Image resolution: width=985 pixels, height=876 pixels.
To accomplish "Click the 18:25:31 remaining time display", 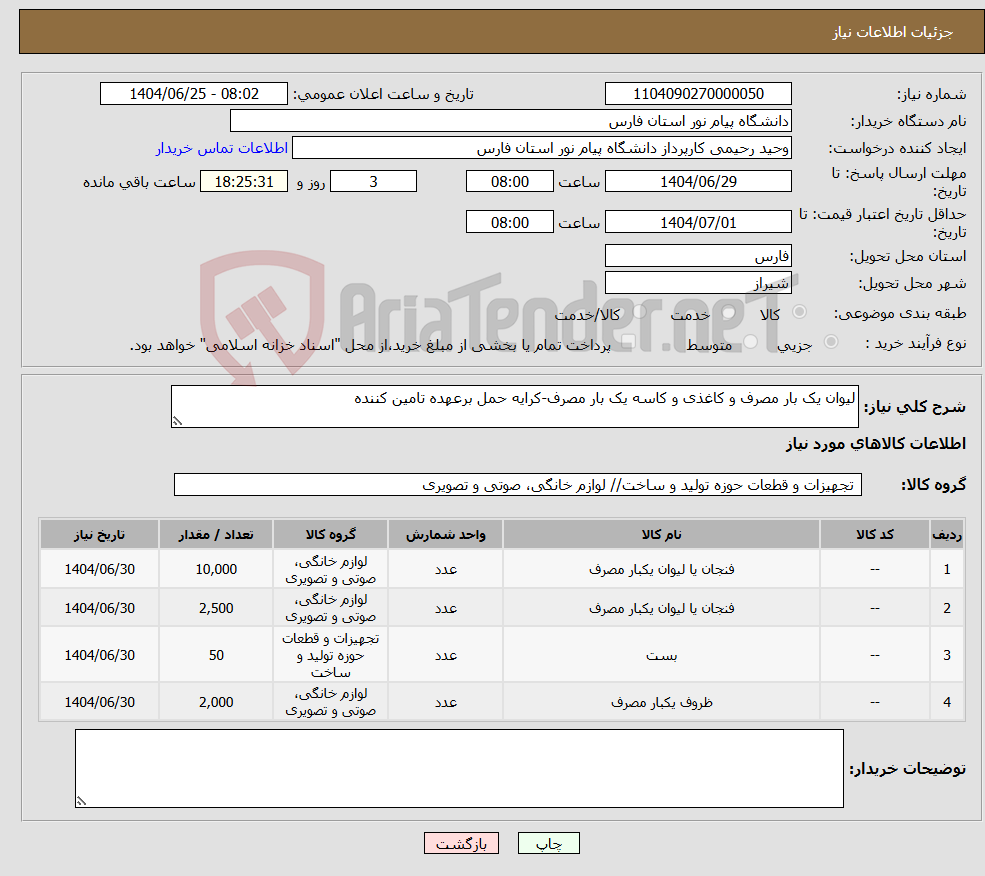I will point(244,181).
